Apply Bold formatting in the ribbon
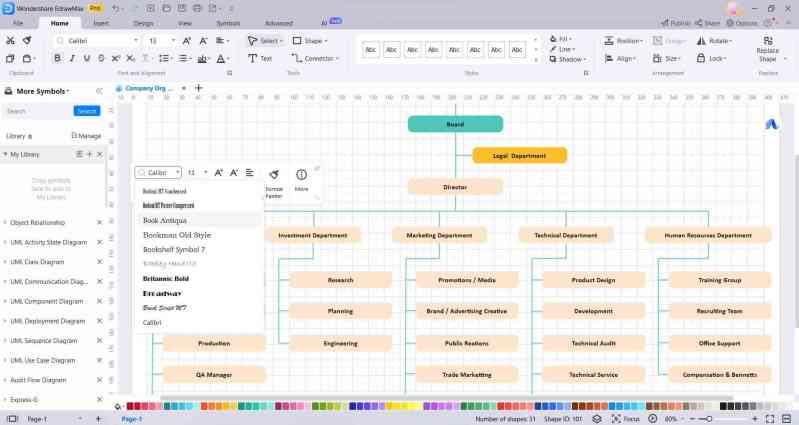This screenshot has width=799, height=425. click(57, 59)
